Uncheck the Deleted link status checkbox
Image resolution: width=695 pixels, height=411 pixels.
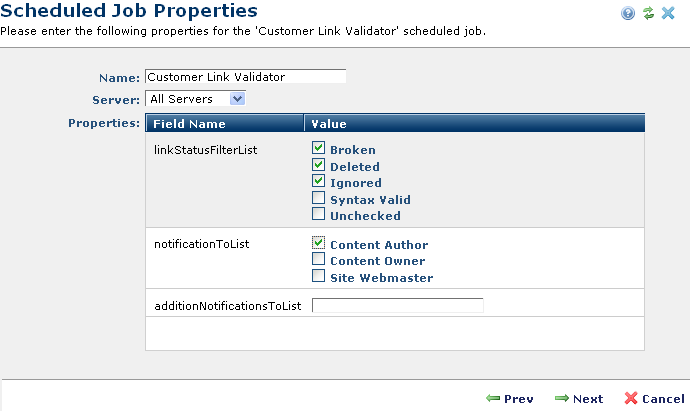point(319,165)
